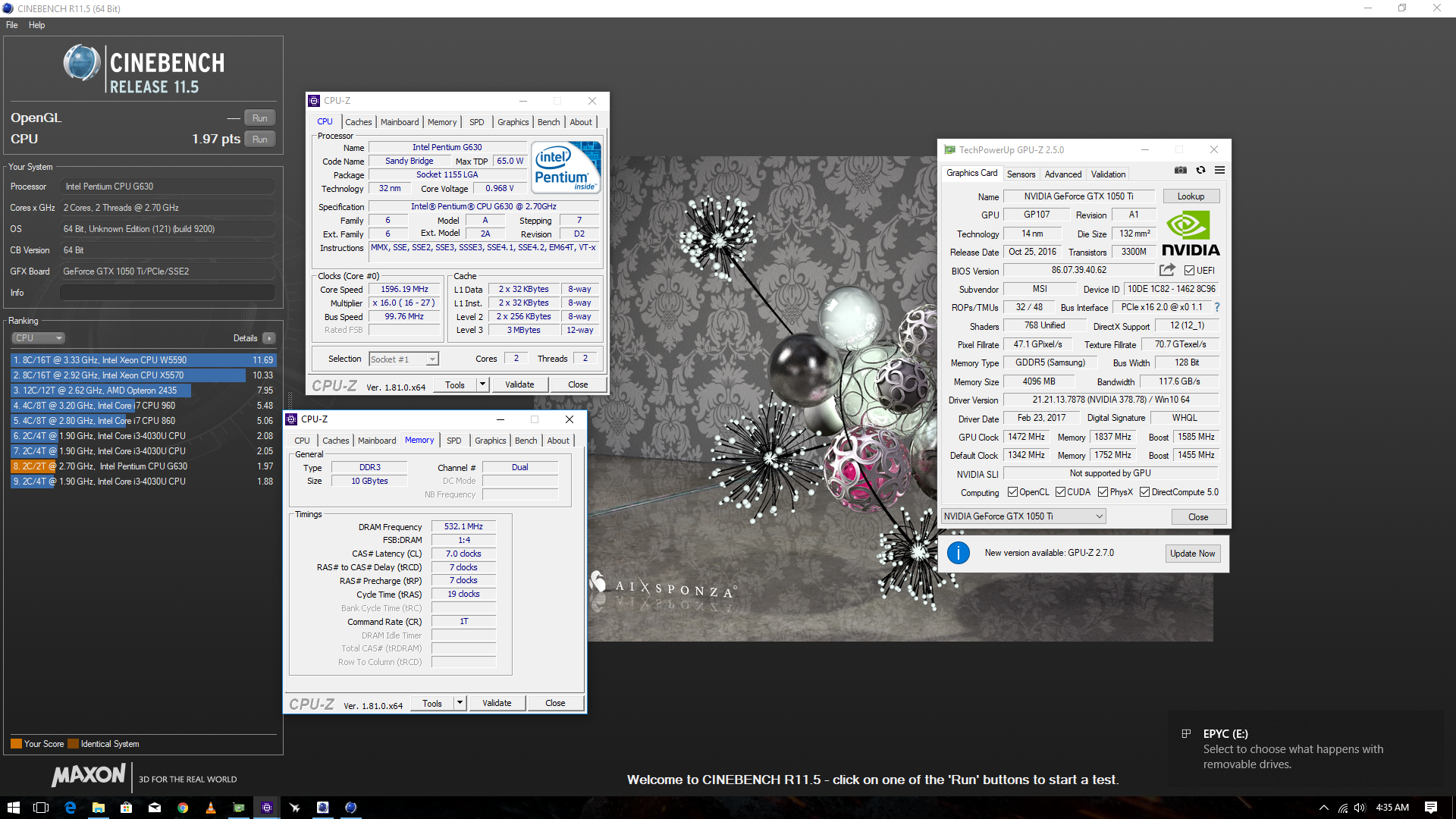Viewport: 1456px width, 819px height.
Task: Open the Cinebench File menu
Action: [x=12, y=25]
